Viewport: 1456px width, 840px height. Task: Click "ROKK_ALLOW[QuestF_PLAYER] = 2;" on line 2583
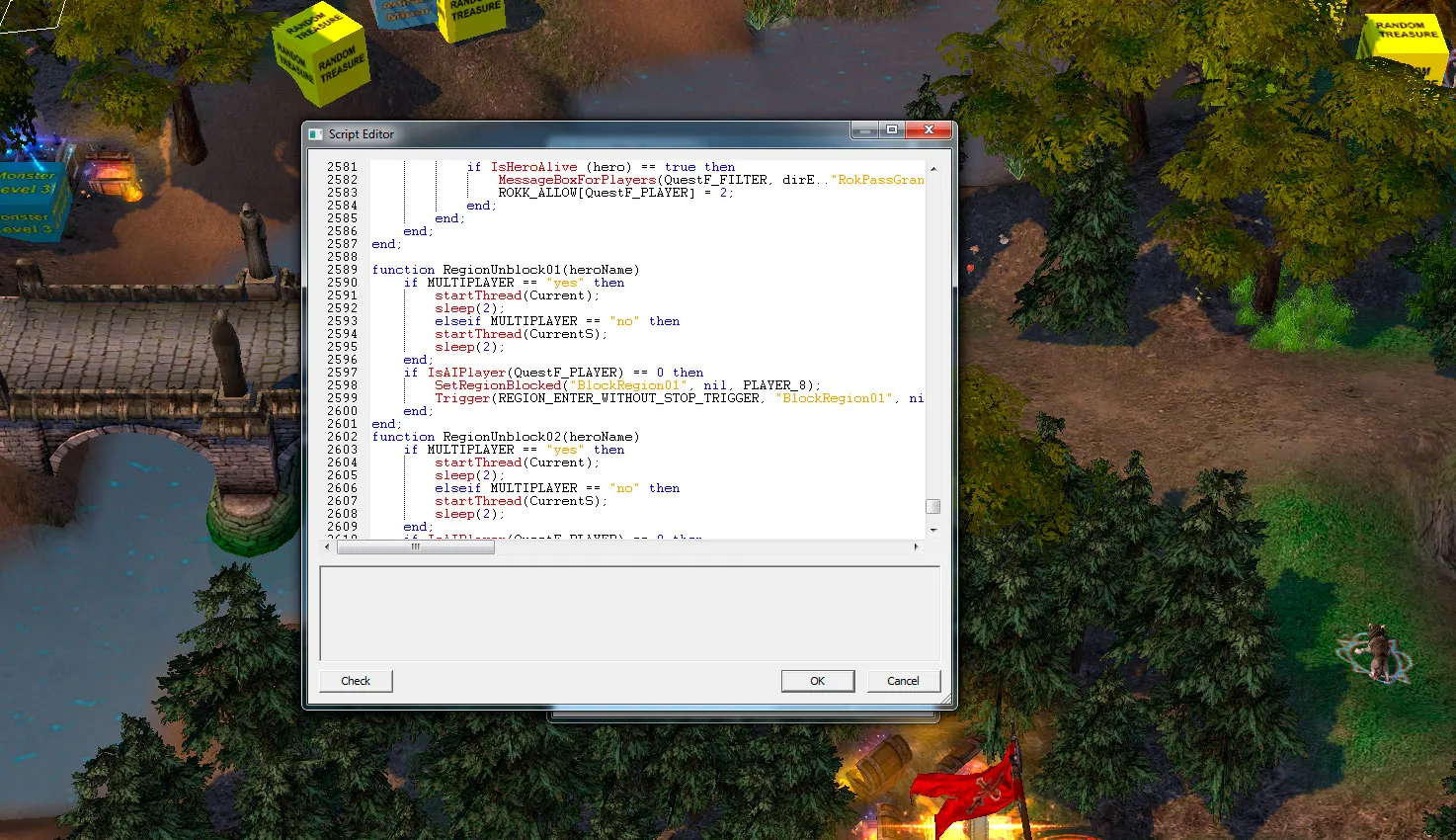point(616,193)
